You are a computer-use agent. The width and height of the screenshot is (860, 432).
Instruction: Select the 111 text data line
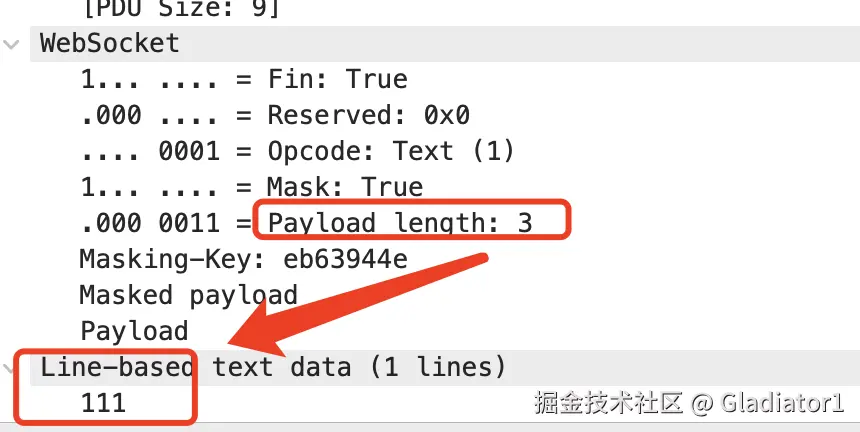(x=103, y=403)
